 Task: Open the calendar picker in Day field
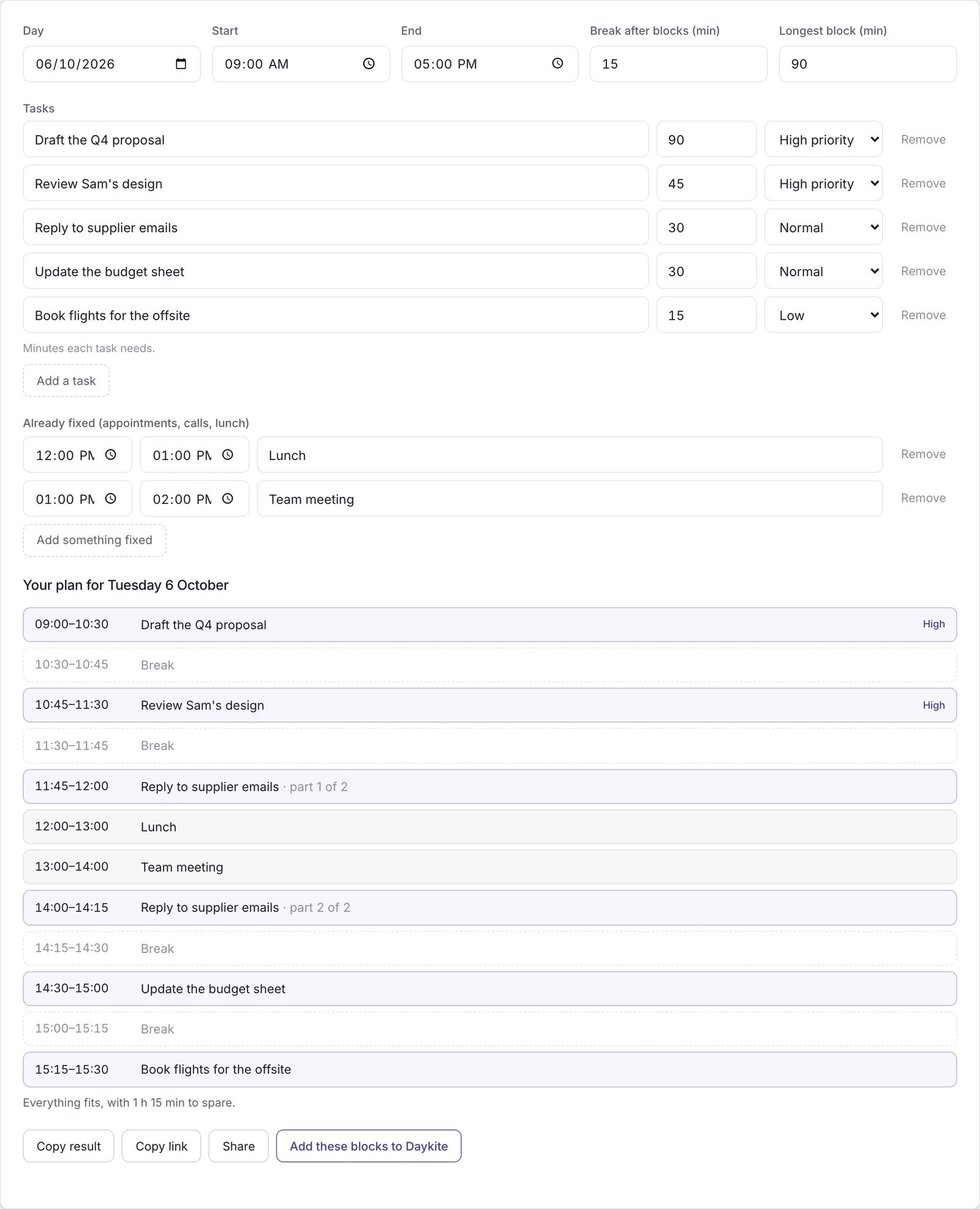(x=181, y=64)
